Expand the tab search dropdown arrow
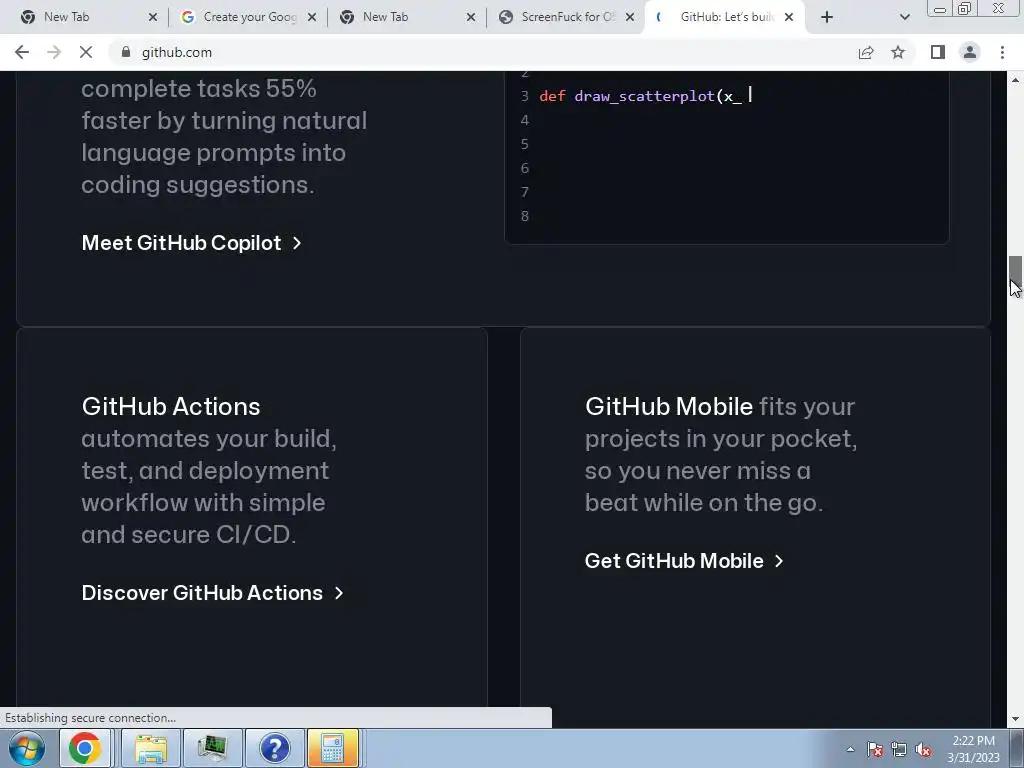This screenshot has height=768, width=1024. pyautogui.click(x=904, y=17)
